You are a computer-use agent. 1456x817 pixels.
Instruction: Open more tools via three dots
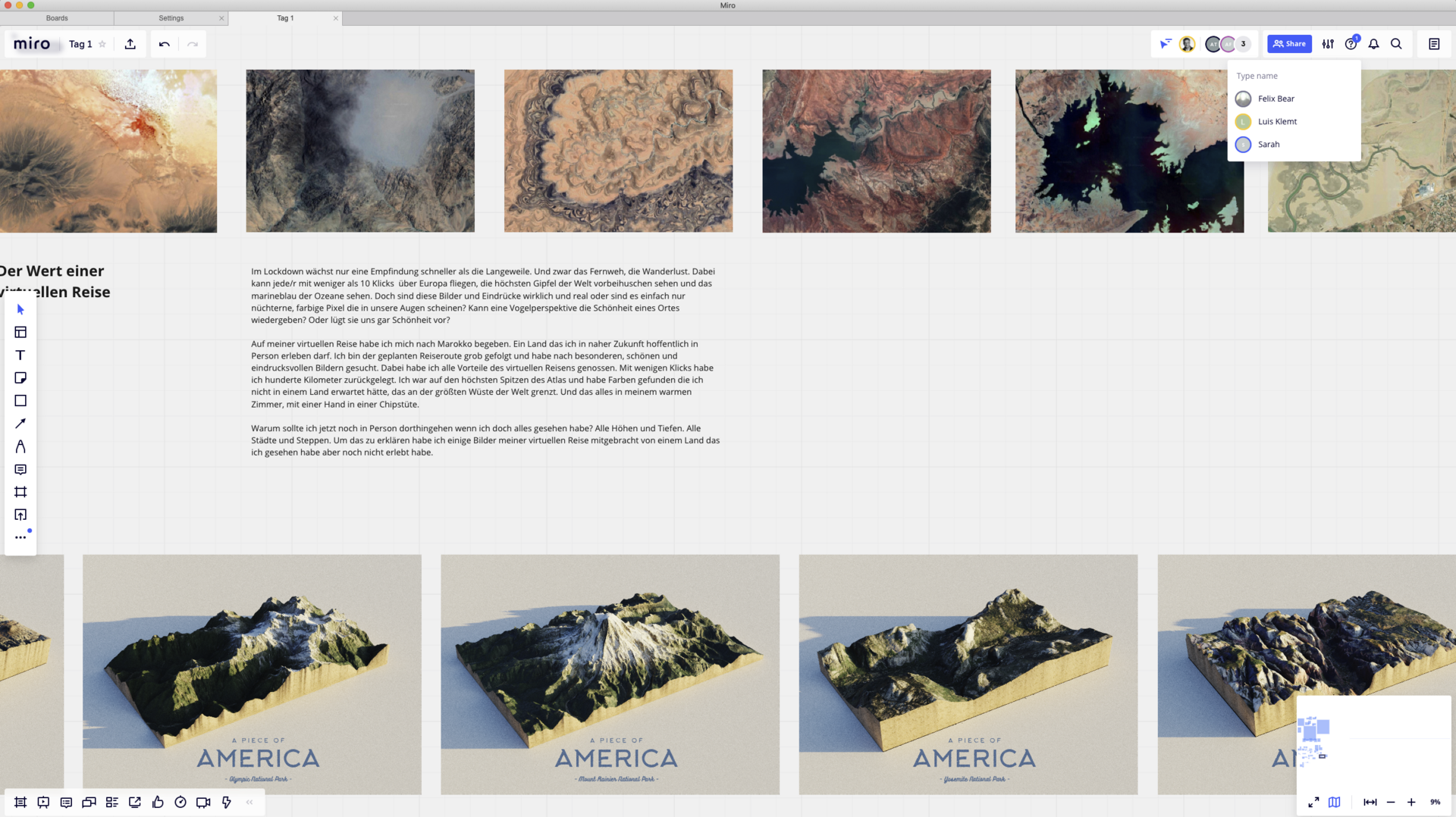pos(20,537)
